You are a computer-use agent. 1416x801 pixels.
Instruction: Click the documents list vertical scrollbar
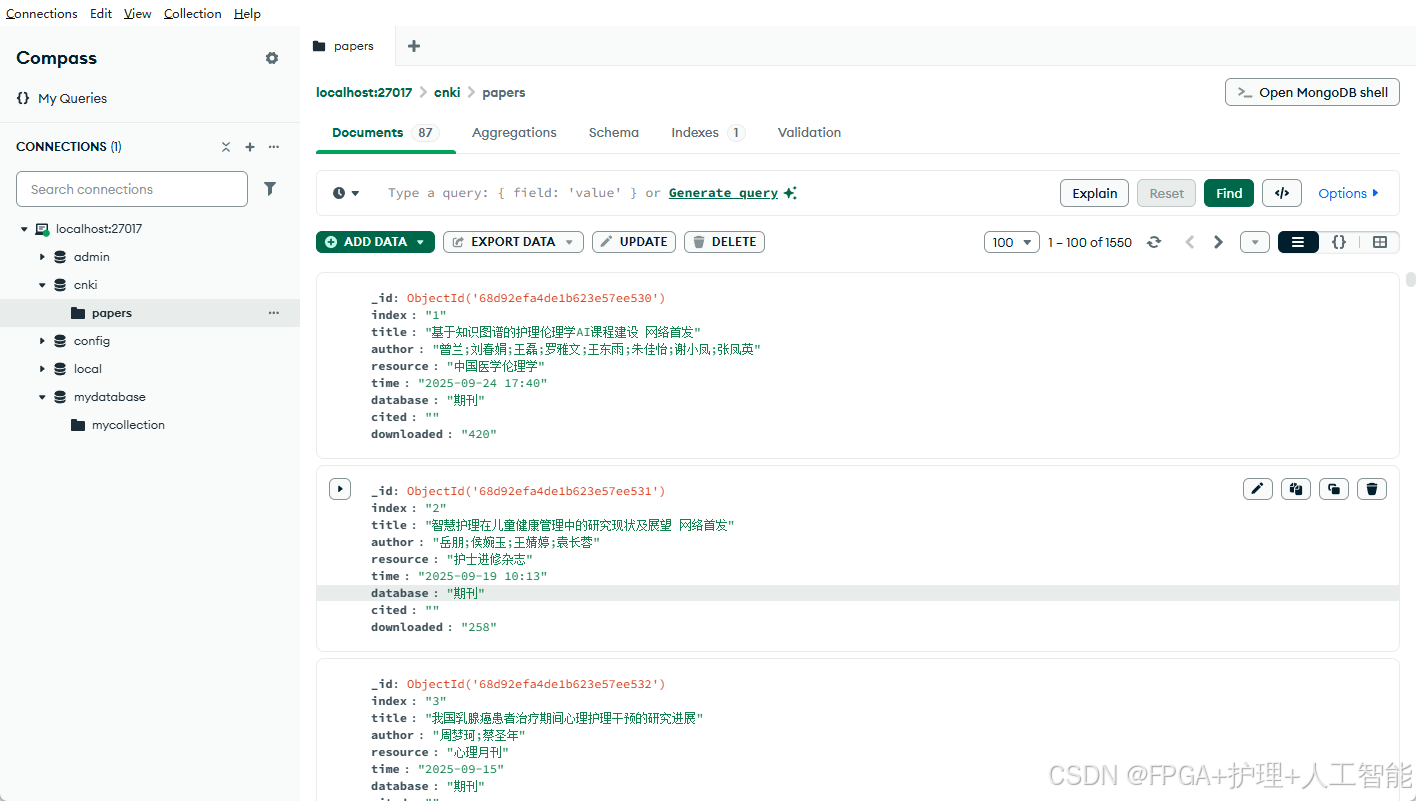point(1411,279)
